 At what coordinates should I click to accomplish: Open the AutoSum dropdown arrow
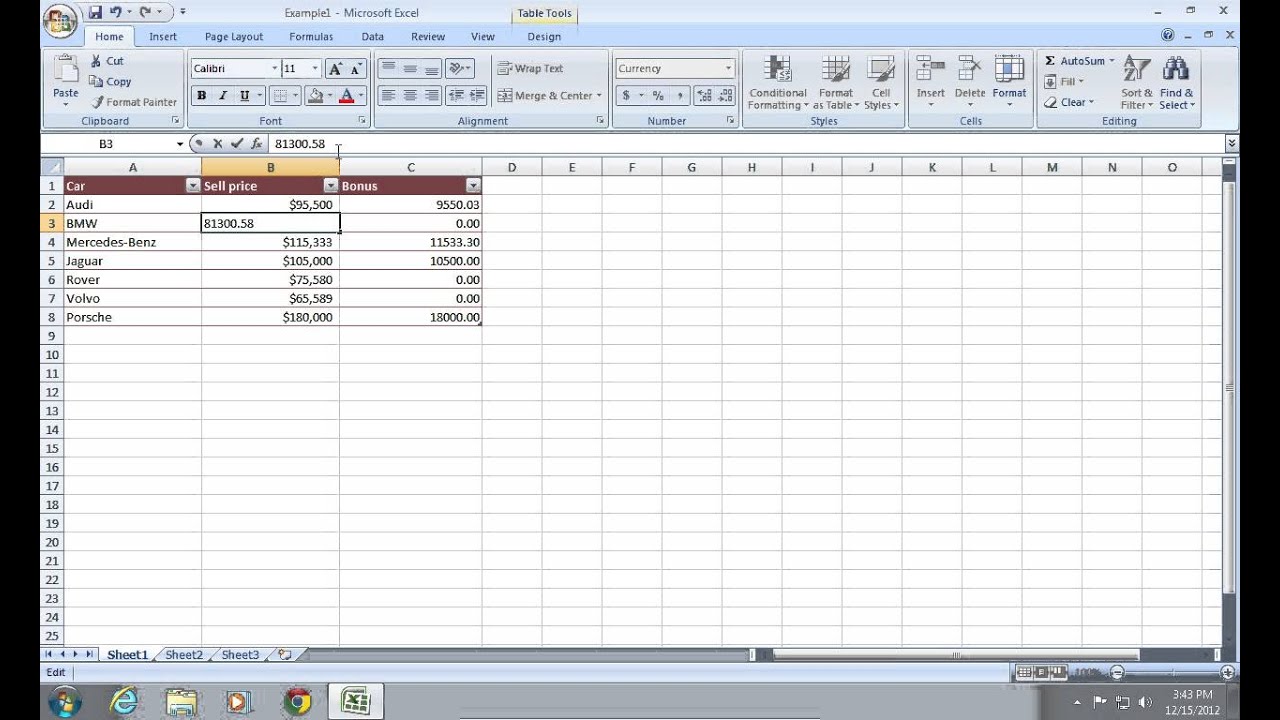1111,61
